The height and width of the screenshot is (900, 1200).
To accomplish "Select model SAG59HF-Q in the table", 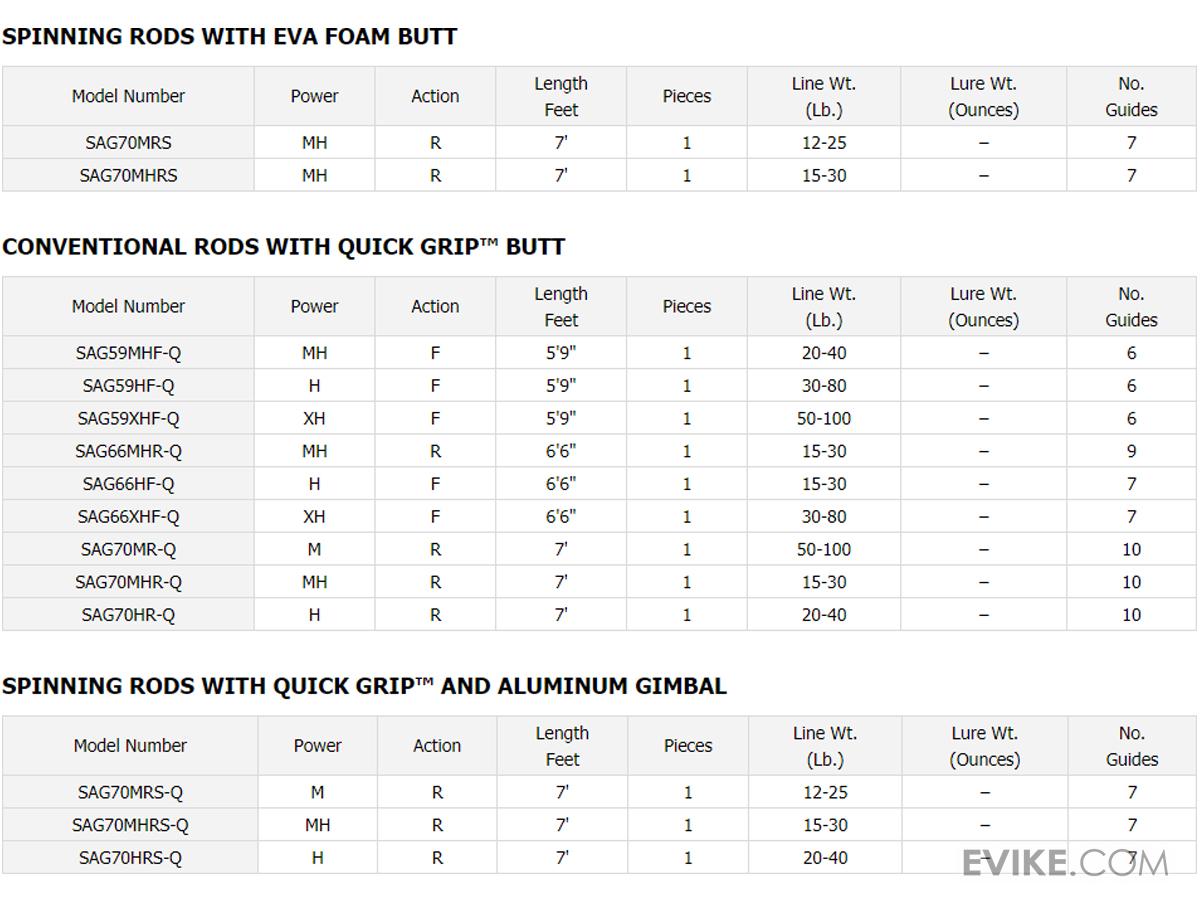I will tap(128, 386).
